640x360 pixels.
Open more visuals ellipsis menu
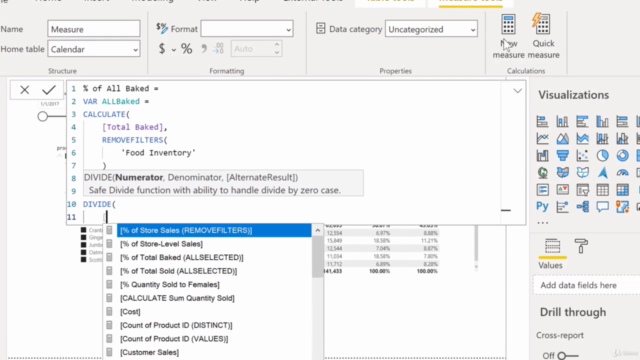click(x=542, y=223)
